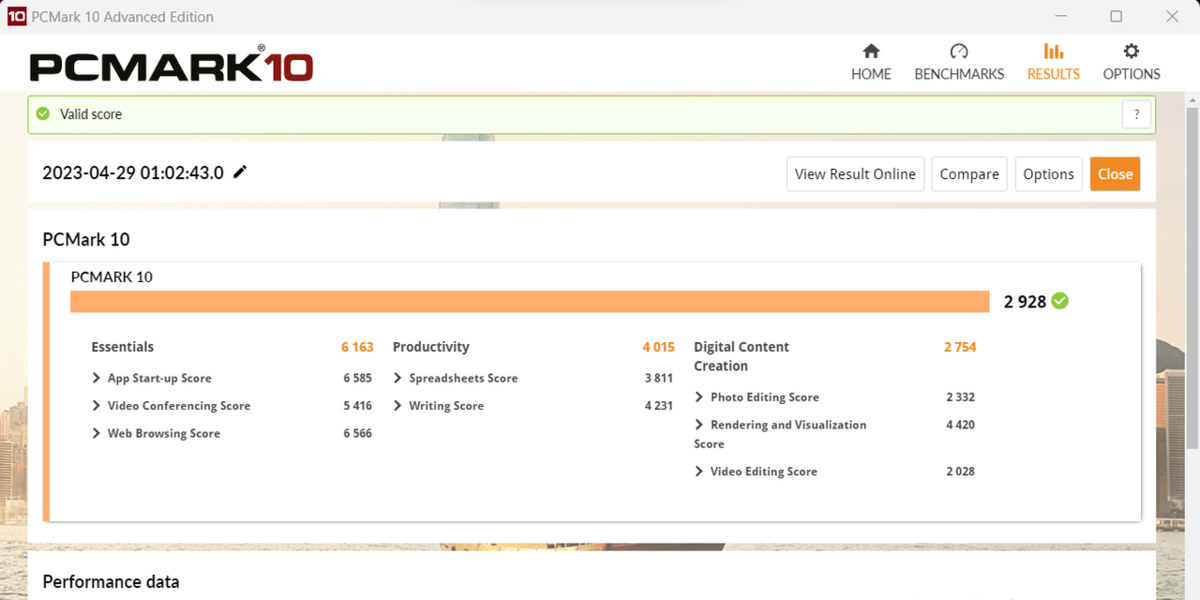Image resolution: width=1200 pixels, height=600 pixels.
Task: Click the result timestamp 2023-04-29 01:02:43.0
Action: click(133, 173)
